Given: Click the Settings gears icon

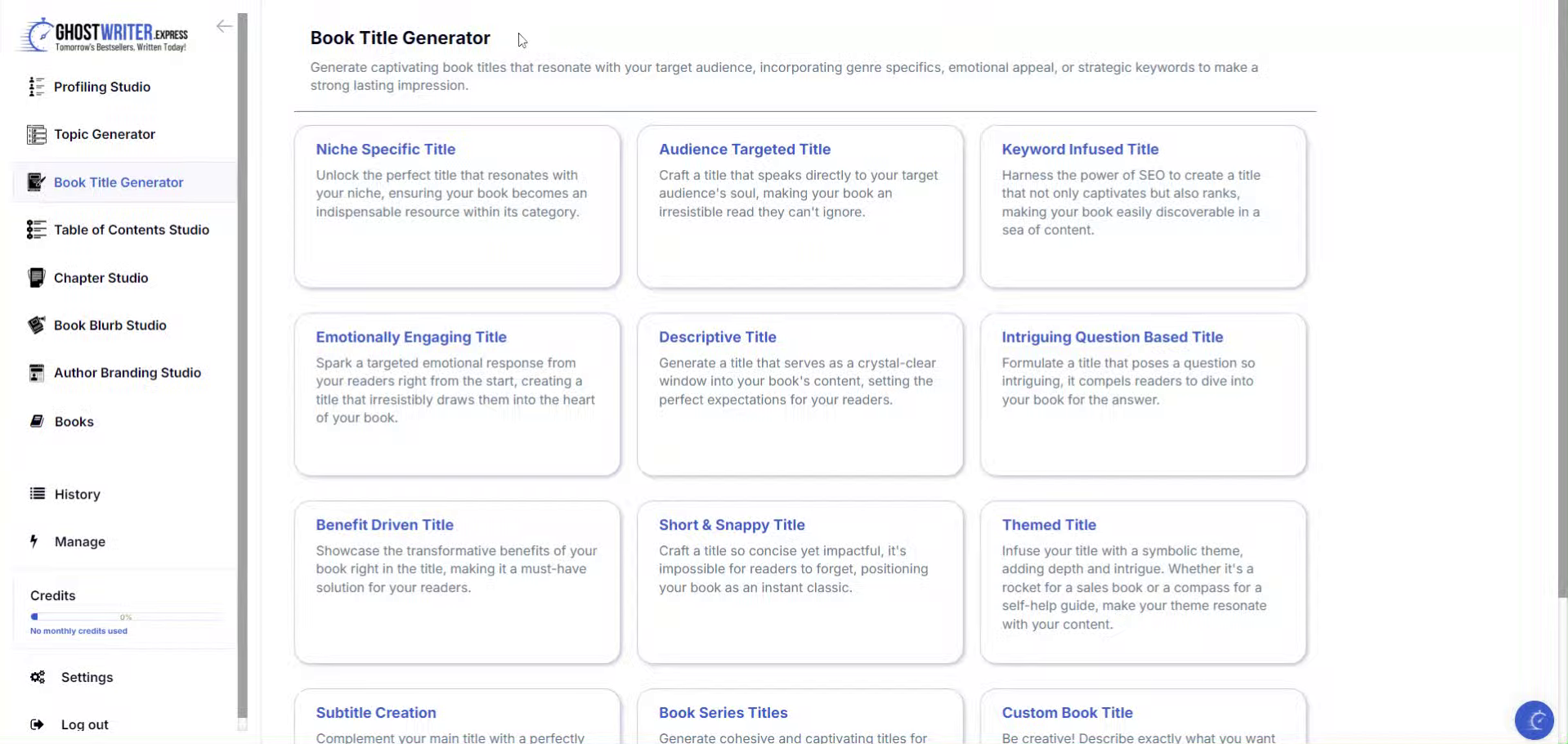Looking at the screenshot, I should click(38, 677).
